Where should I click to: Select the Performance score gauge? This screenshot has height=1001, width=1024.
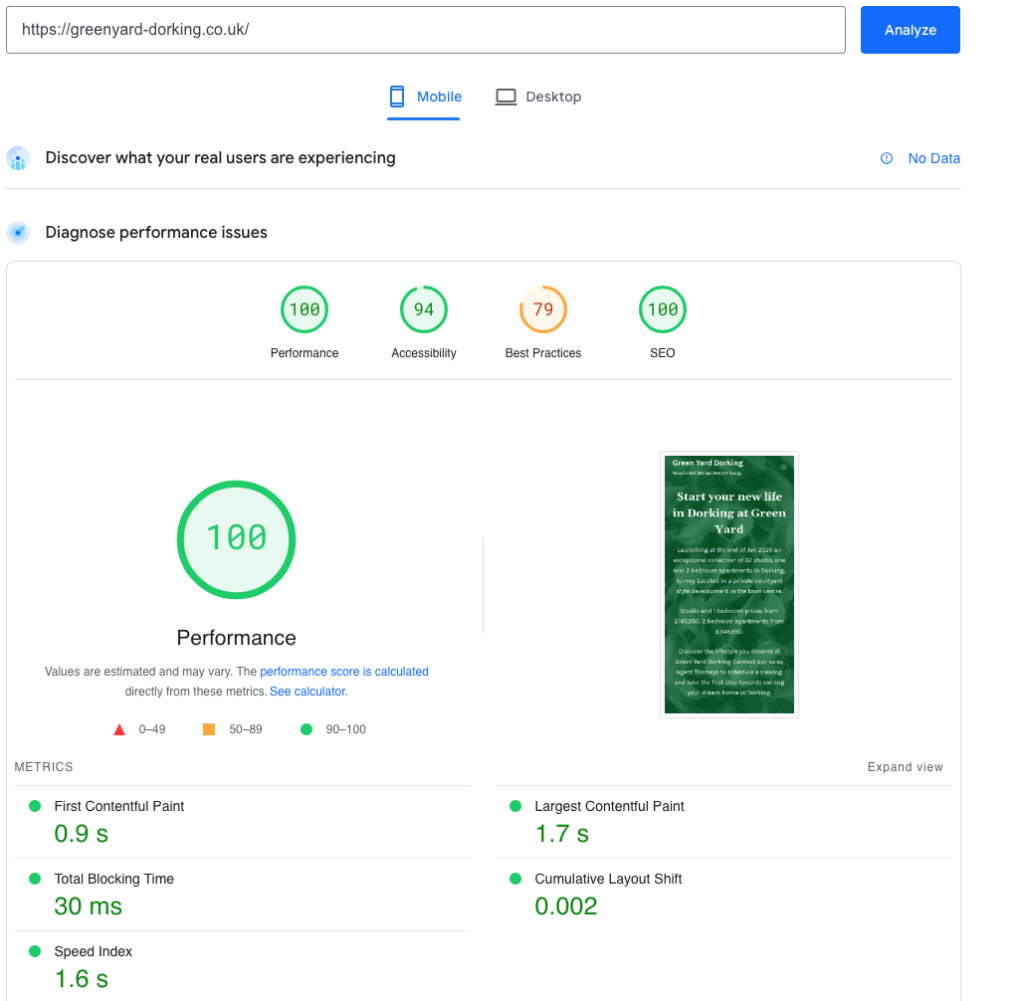tap(304, 310)
